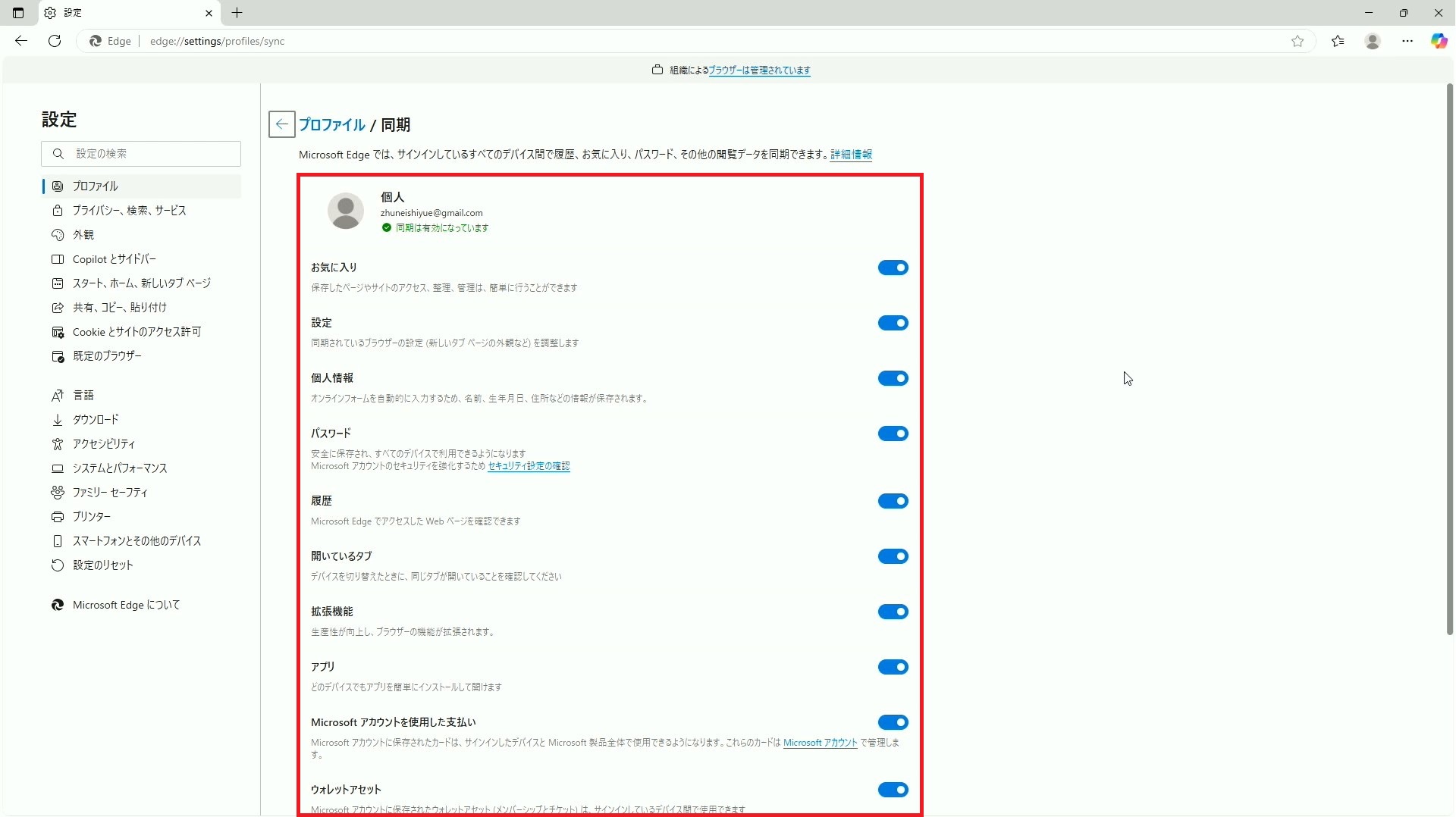The width and height of the screenshot is (1456, 817).
Task: Click the star icon to bookmark the page
Action: (1298, 41)
